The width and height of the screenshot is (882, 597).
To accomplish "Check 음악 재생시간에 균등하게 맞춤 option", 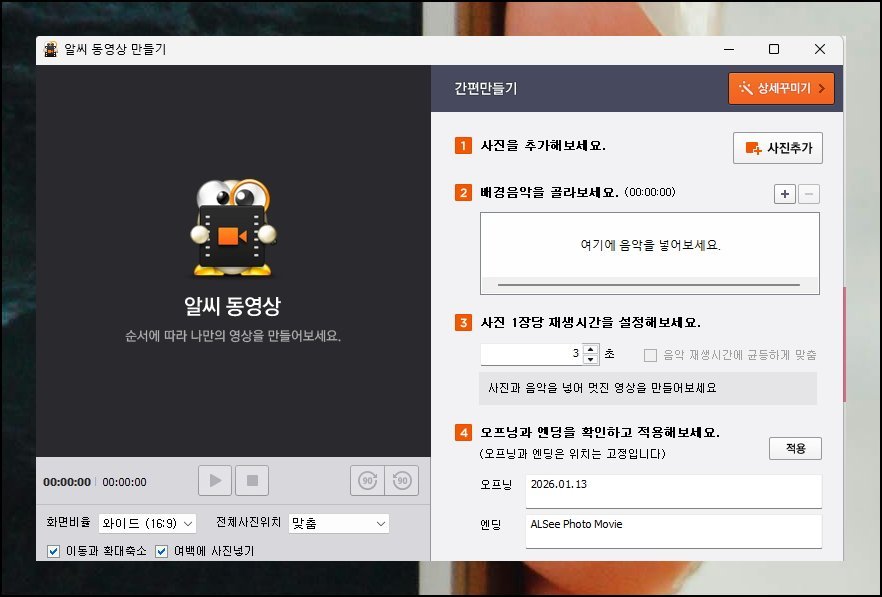I will [x=650, y=355].
